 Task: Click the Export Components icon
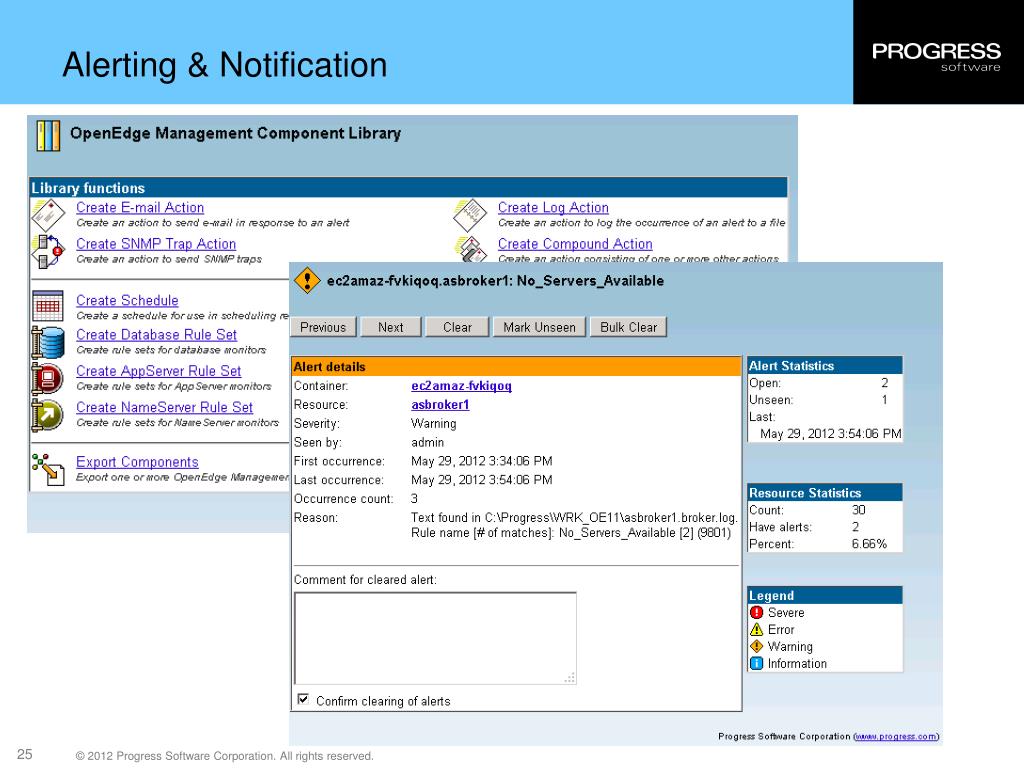pyautogui.click(x=48, y=469)
